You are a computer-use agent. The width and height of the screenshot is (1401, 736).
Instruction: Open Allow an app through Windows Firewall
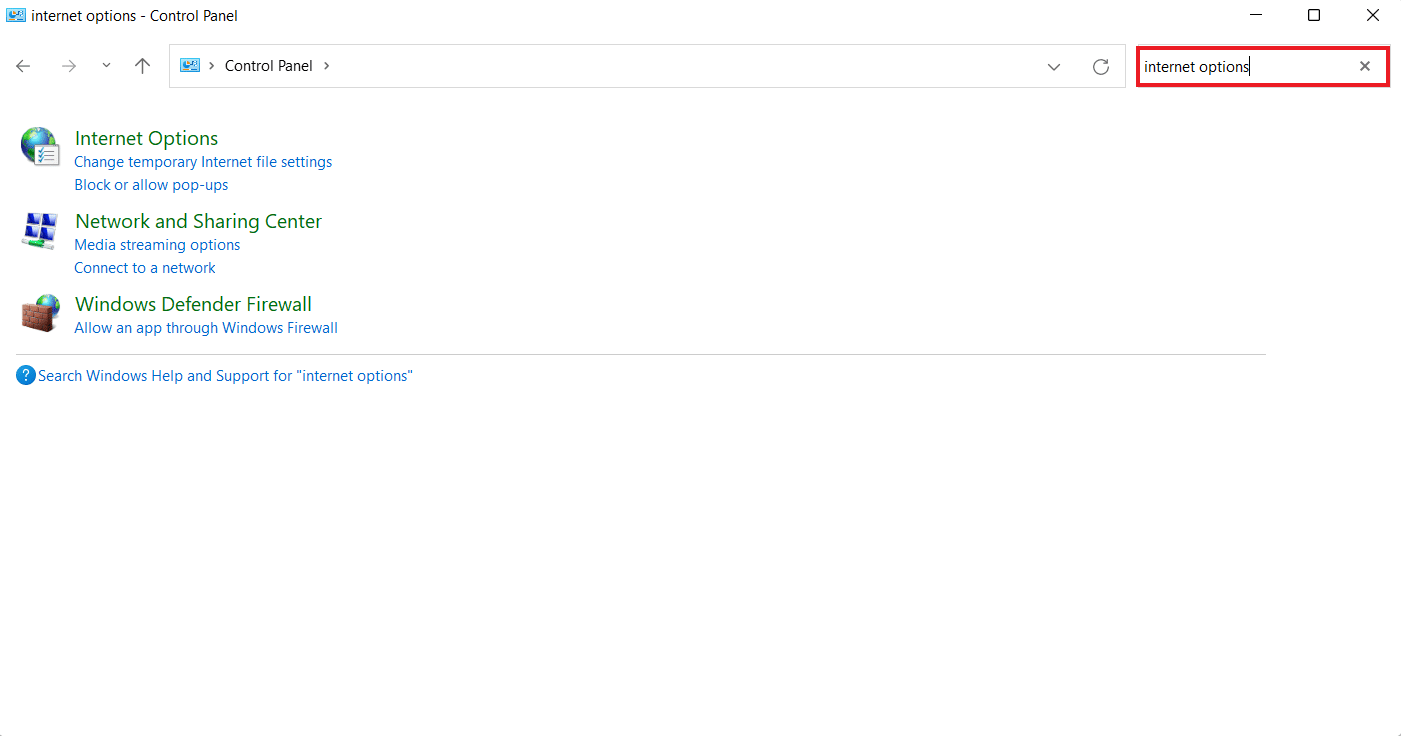click(x=206, y=328)
